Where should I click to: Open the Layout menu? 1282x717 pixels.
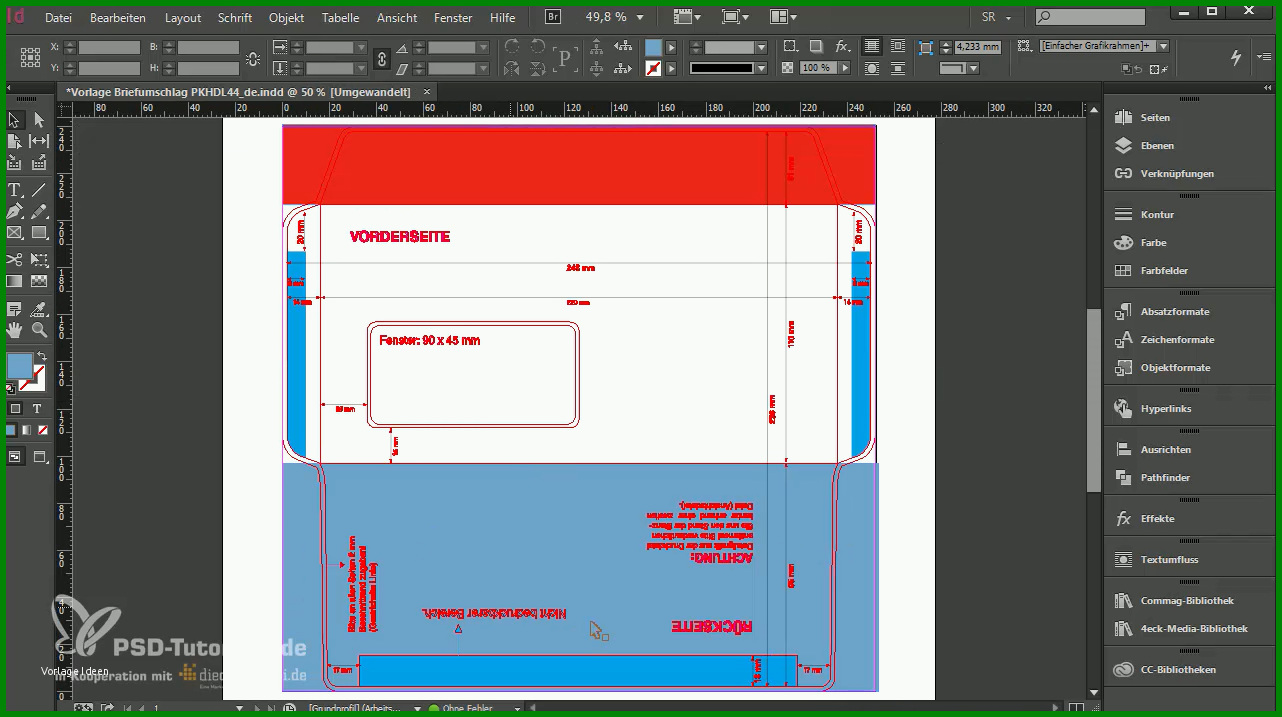point(183,18)
